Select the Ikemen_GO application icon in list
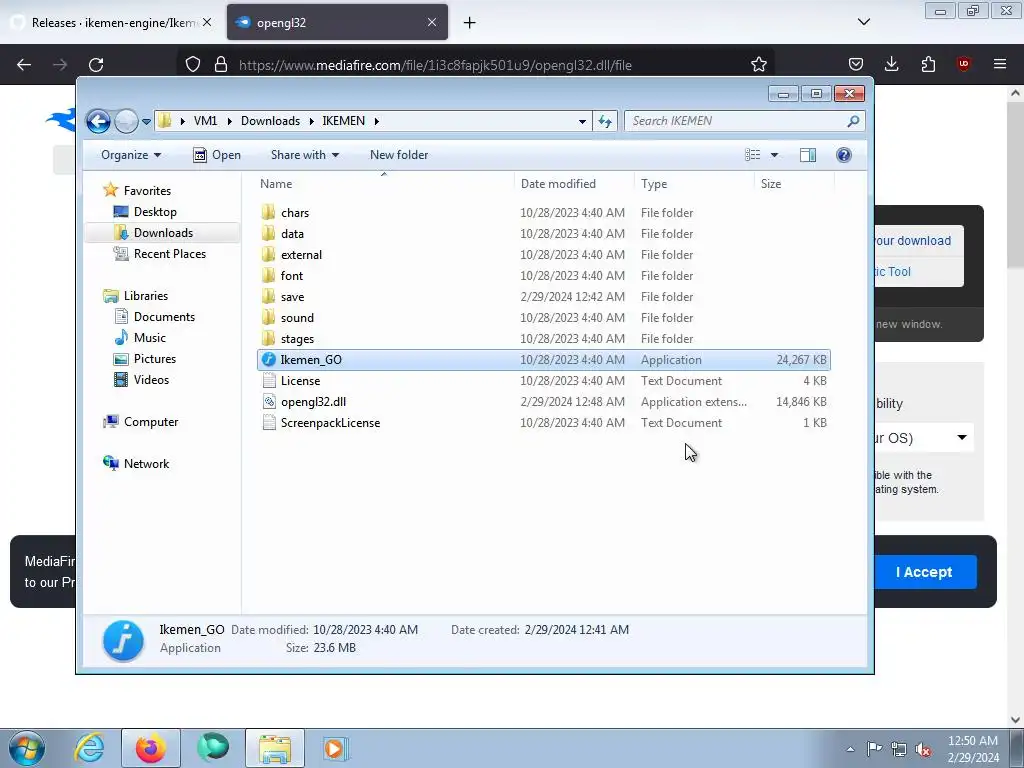 click(268, 359)
